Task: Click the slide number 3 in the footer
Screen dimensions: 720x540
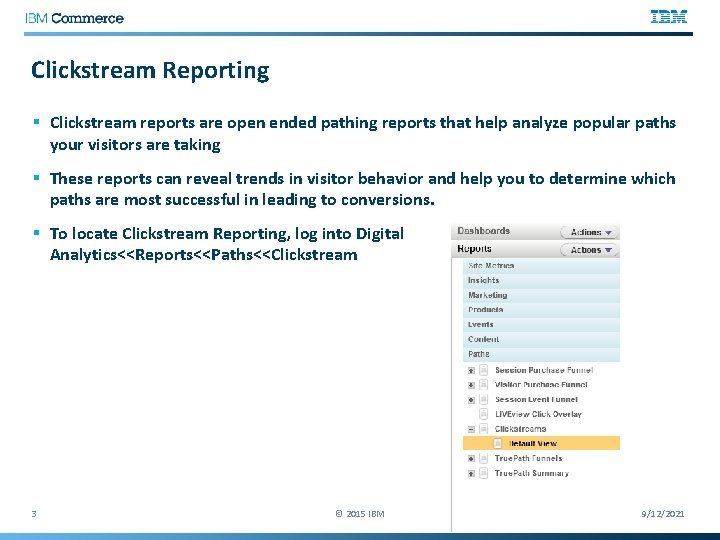Action: tap(34, 514)
